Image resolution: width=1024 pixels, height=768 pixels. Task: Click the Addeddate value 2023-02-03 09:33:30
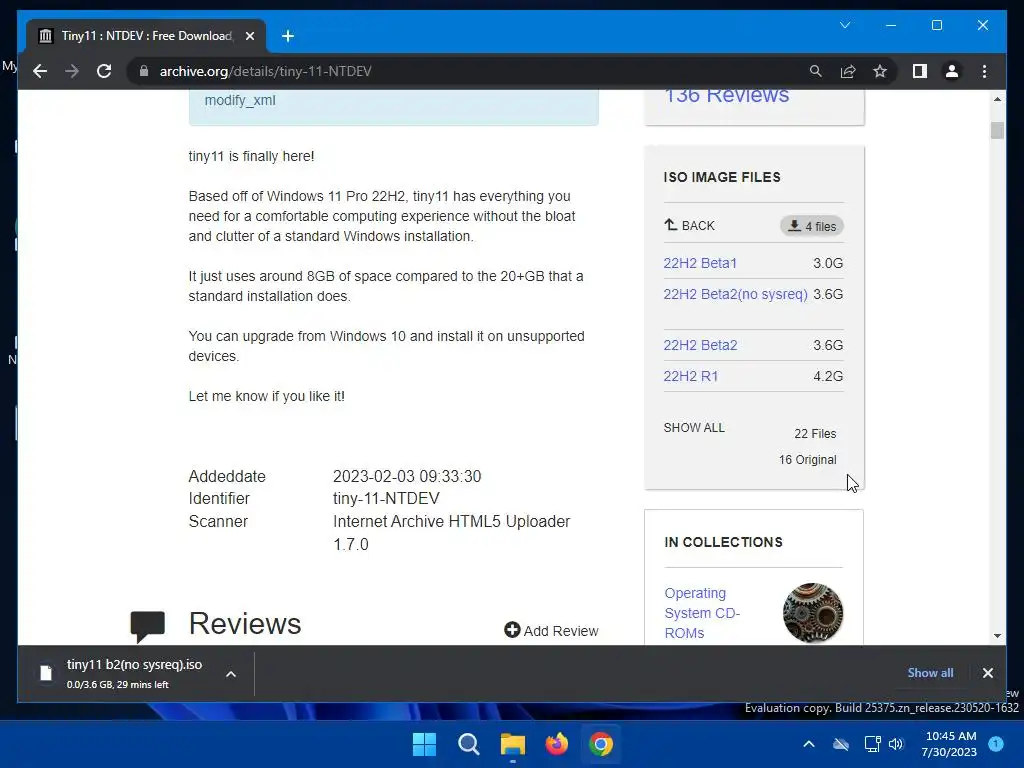[407, 476]
